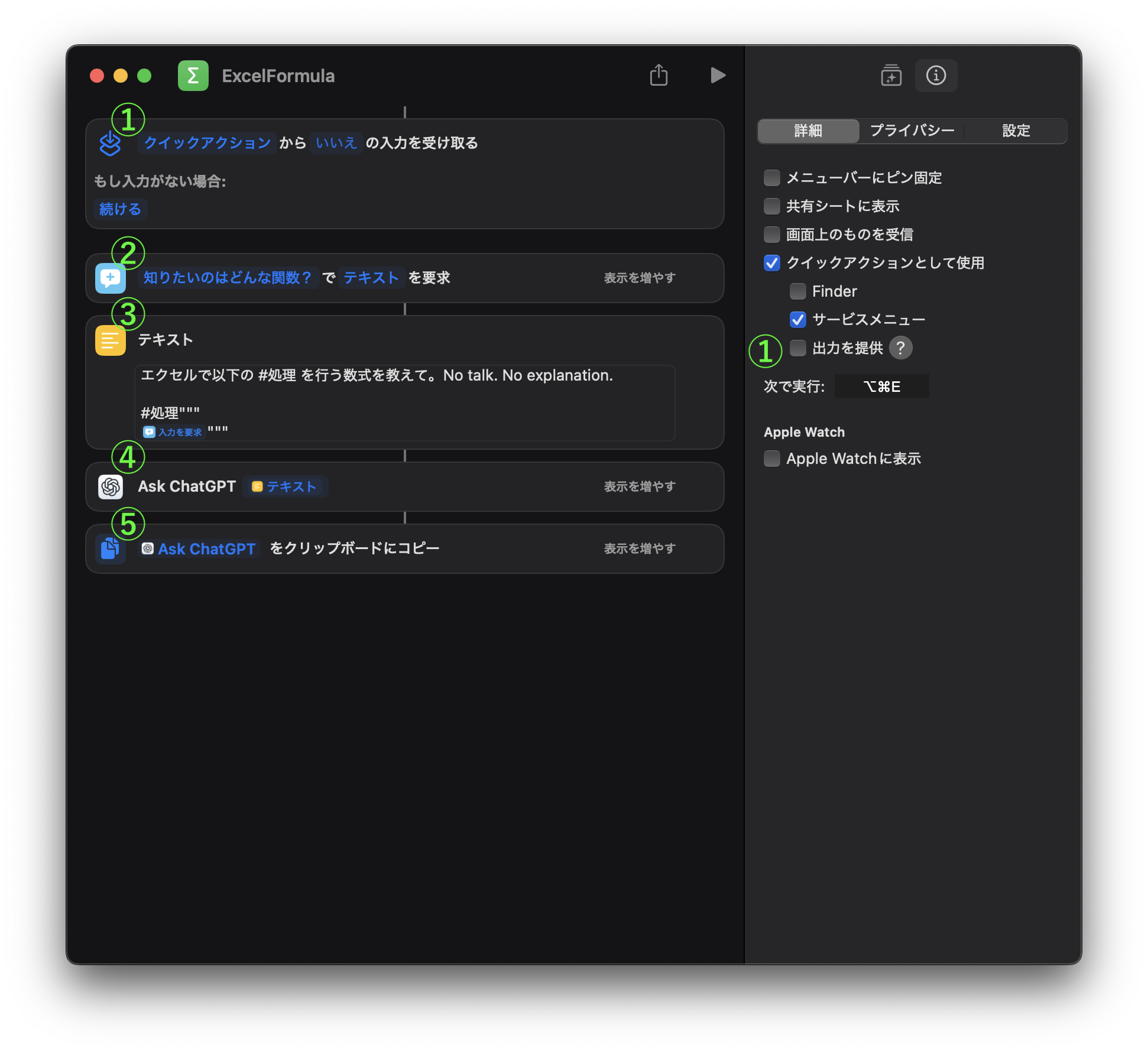Expand 表示を増やす in the ask-for-input action
This screenshot has width=1148, height=1052.
click(640, 278)
